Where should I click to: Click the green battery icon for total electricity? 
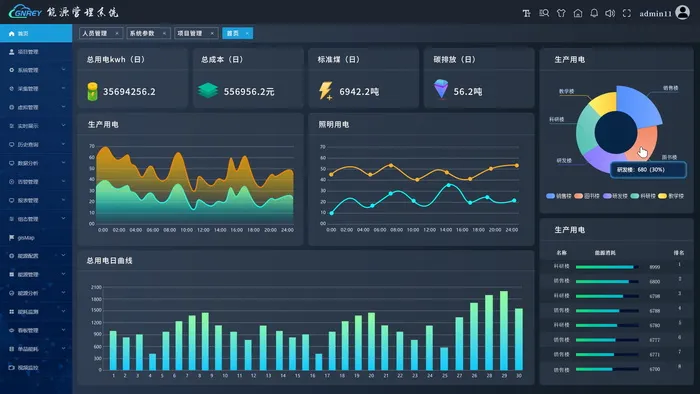(x=92, y=91)
